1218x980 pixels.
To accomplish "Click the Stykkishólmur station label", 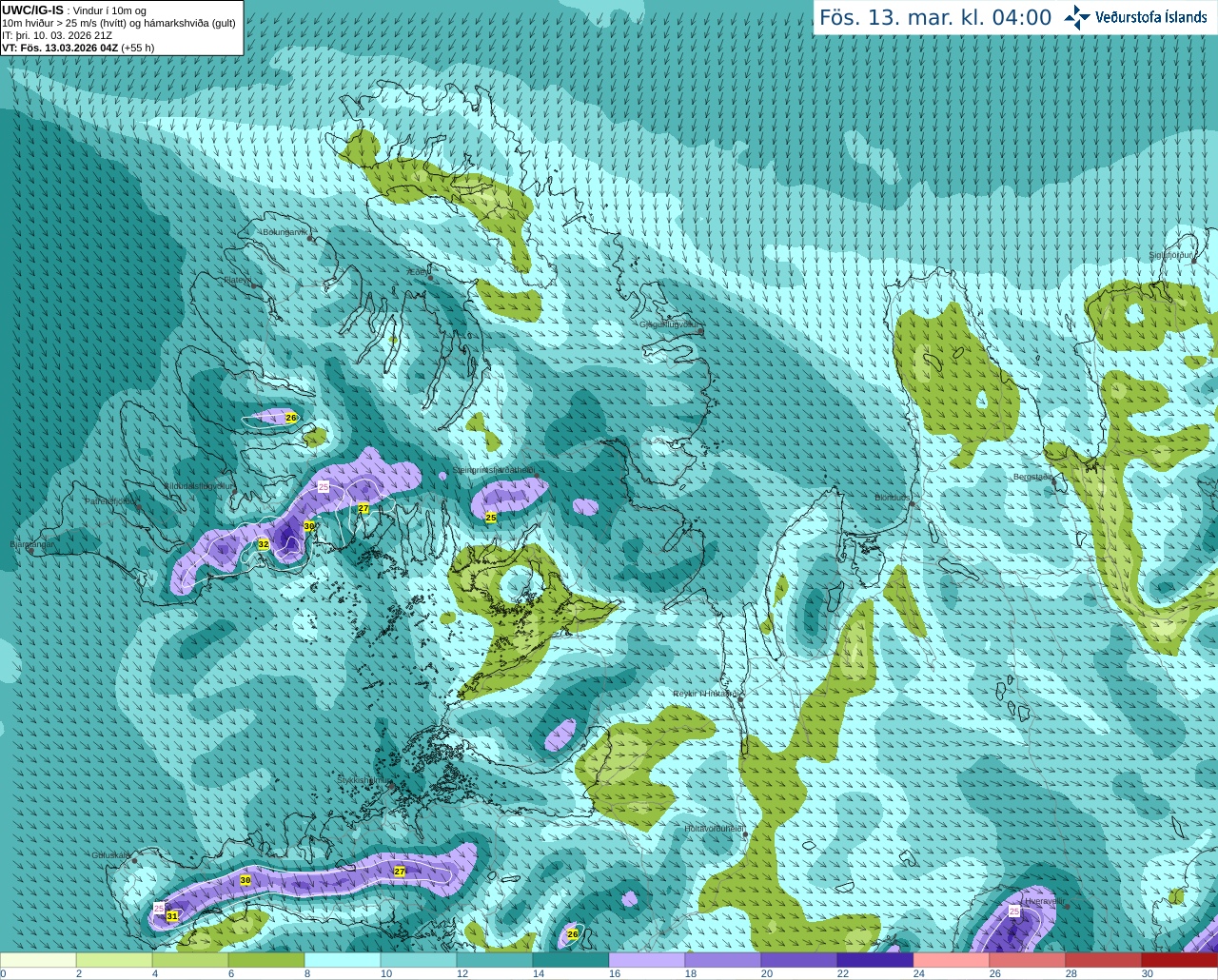I will click(x=363, y=780).
